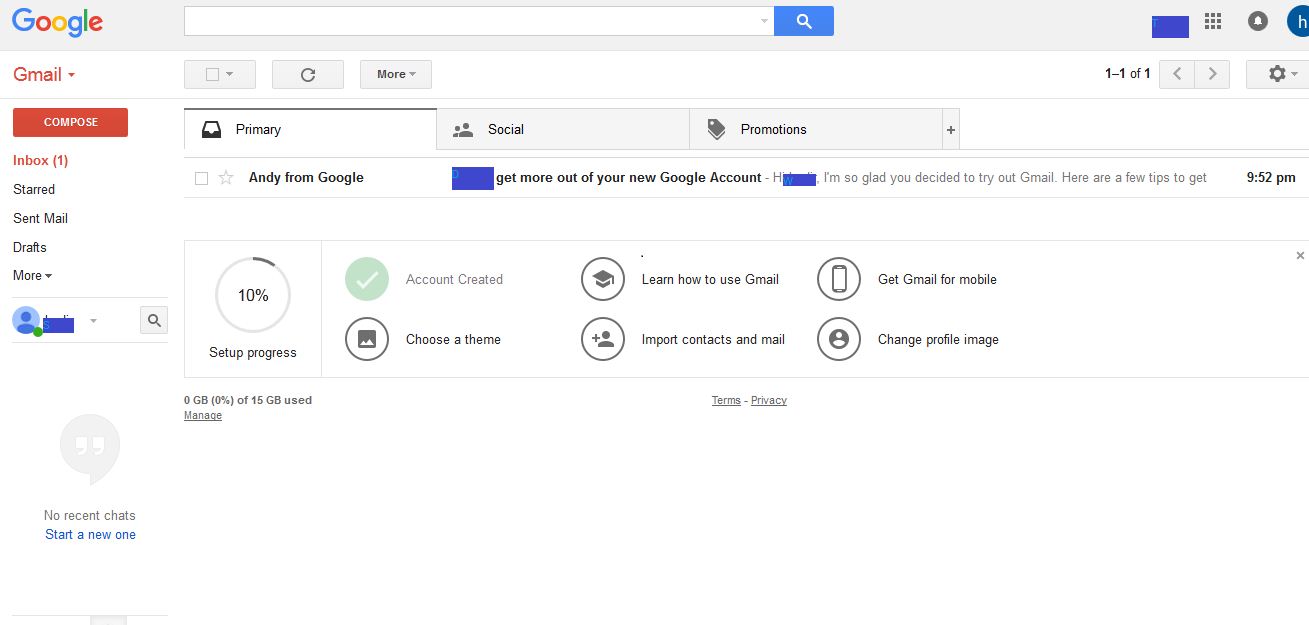
Task: Open Choose a theme text link
Action: (453, 340)
